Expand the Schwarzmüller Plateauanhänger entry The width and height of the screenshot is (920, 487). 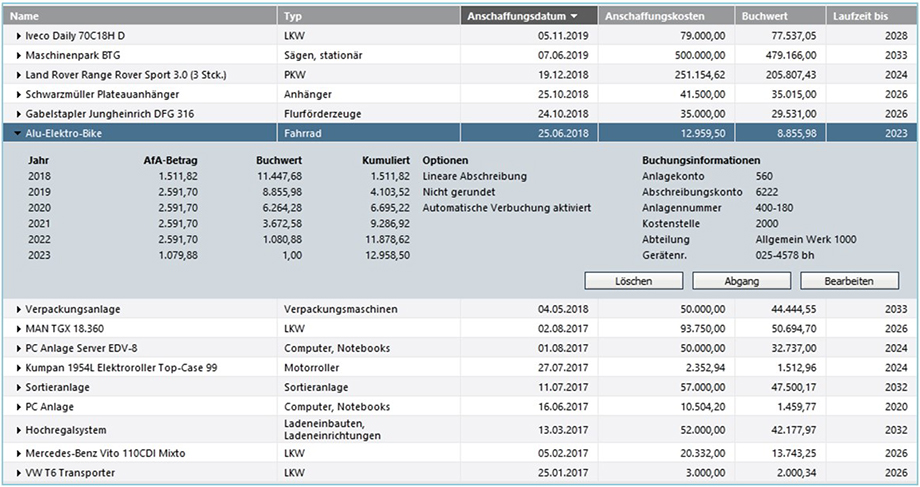[x=19, y=94]
